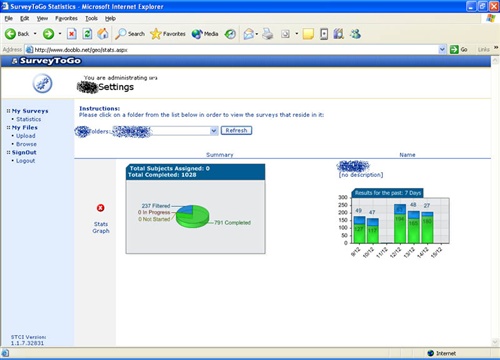Click the green Forward arrow icon
Viewport: 500px width, 360px height.
[48, 34]
